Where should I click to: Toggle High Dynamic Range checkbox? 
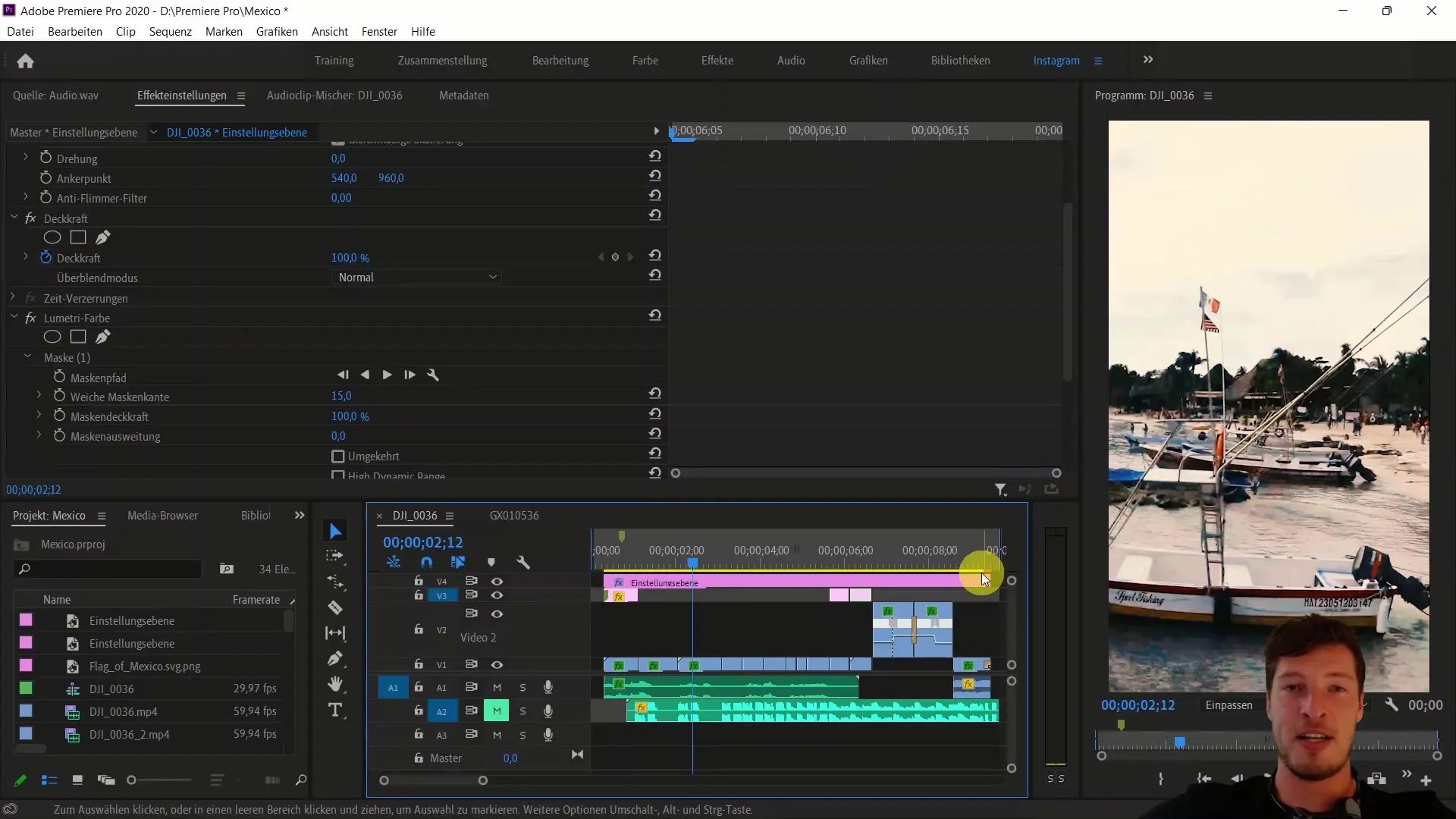click(x=338, y=476)
